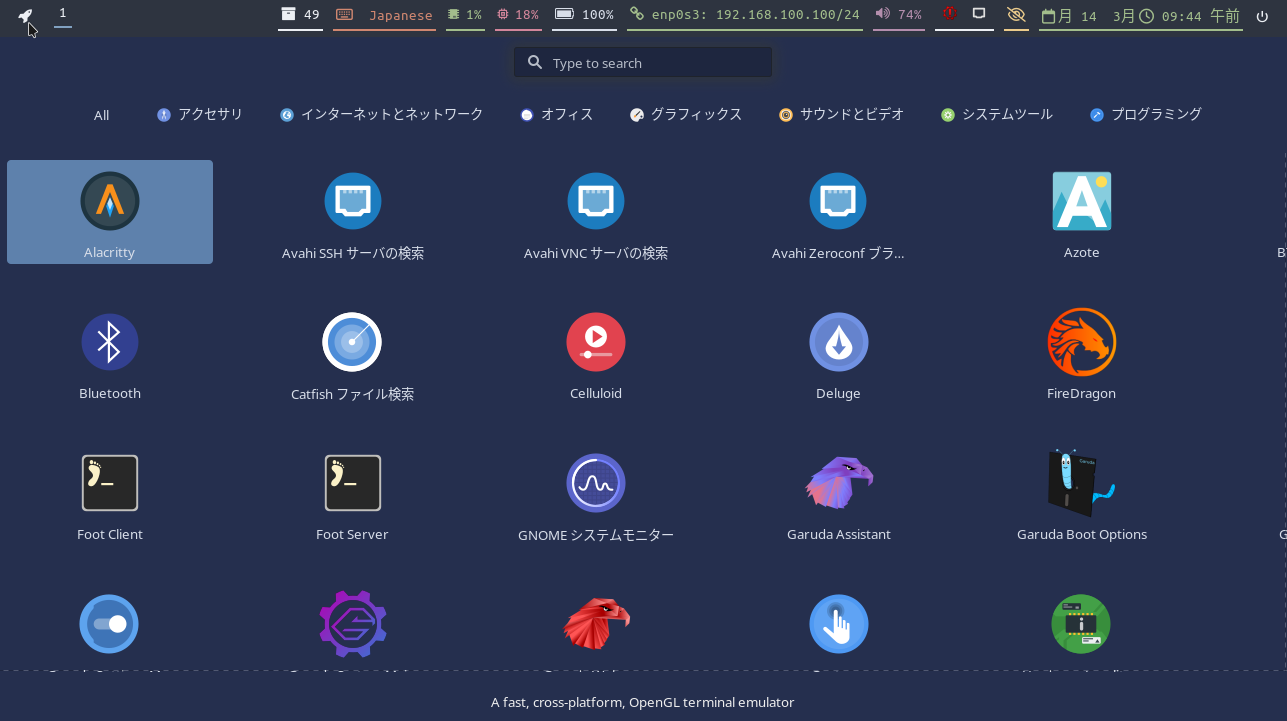Filter by インターネットとネットワーク category
The image size is (1287, 721).
click(381, 115)
